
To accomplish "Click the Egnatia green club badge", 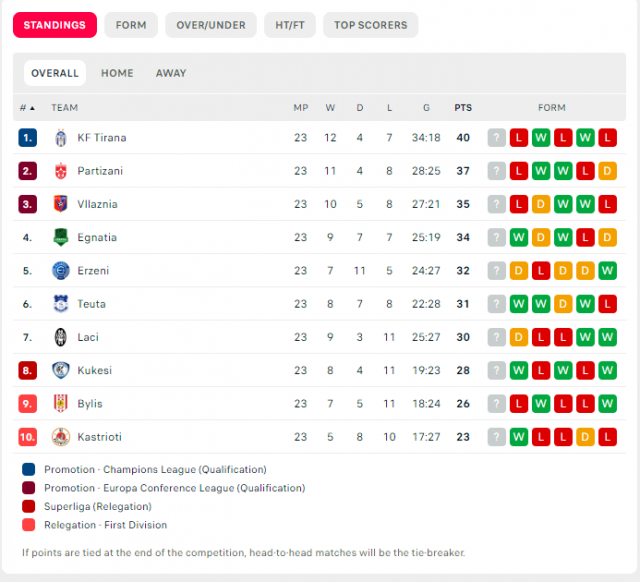I will tap(61, 238).
